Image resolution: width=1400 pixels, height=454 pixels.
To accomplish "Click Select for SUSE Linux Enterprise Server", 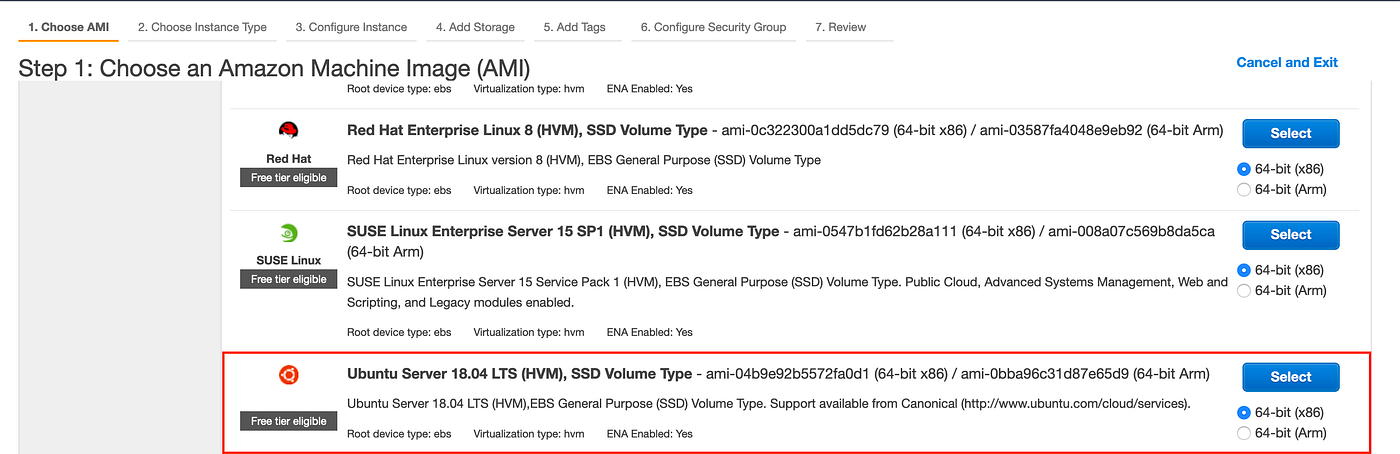I will point(1290,234).
